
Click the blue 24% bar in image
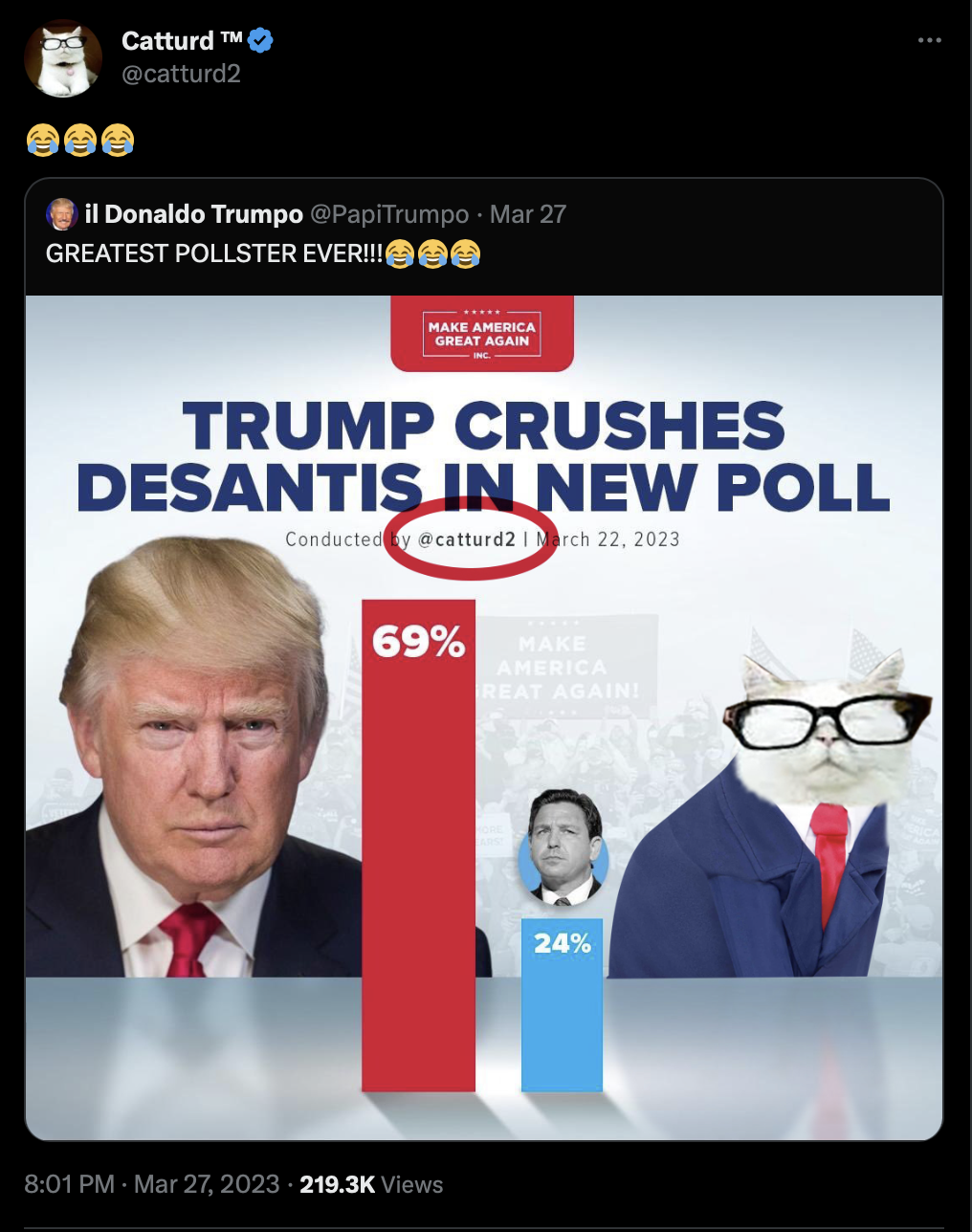562,1004
